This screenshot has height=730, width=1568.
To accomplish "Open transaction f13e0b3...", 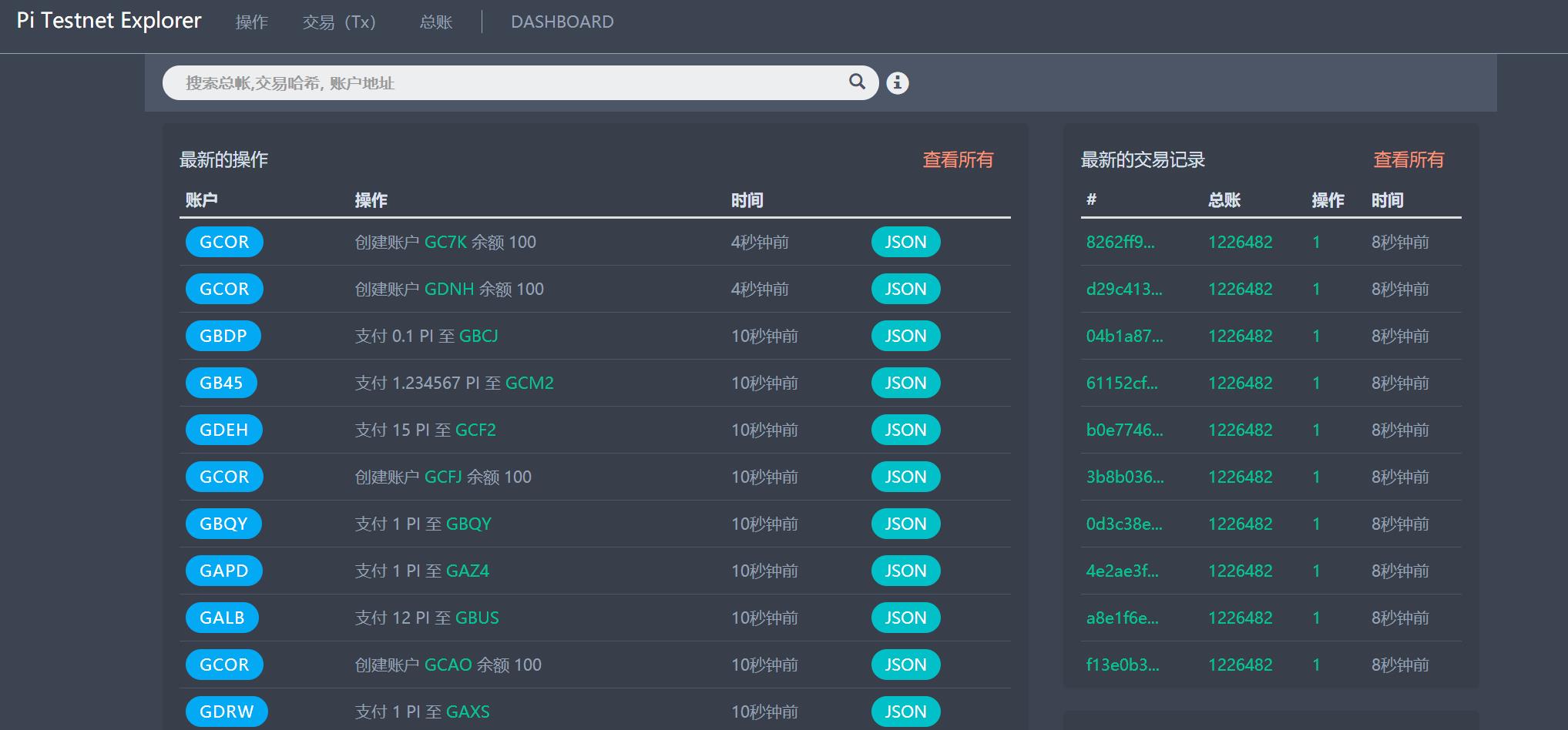I will click(1123, 665).
